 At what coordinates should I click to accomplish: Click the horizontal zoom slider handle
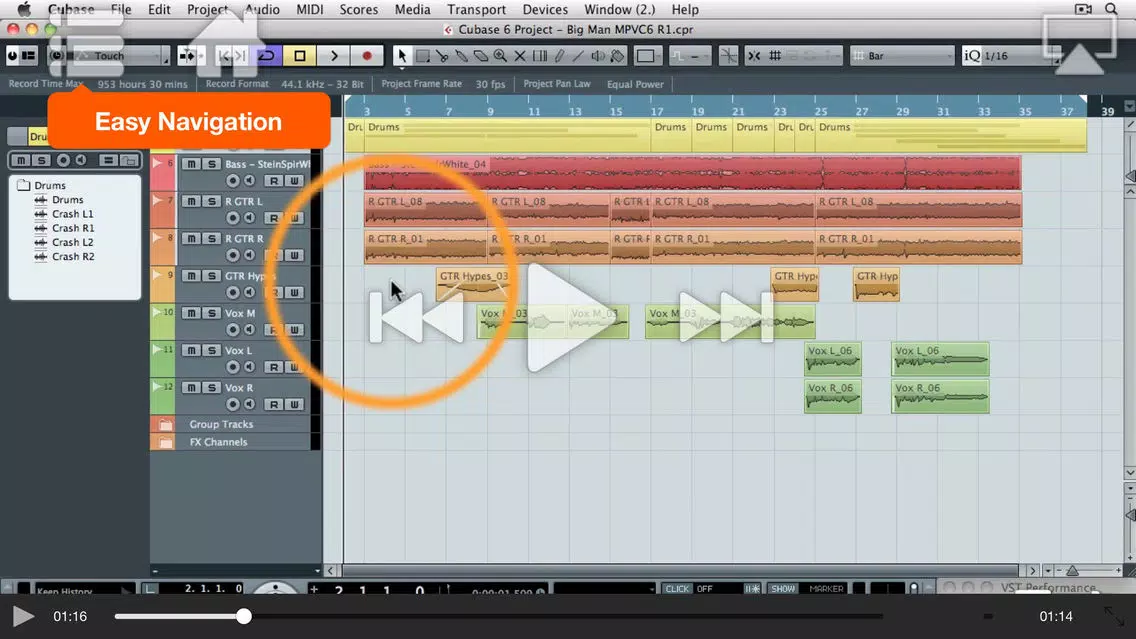[x=1072, y=571]
